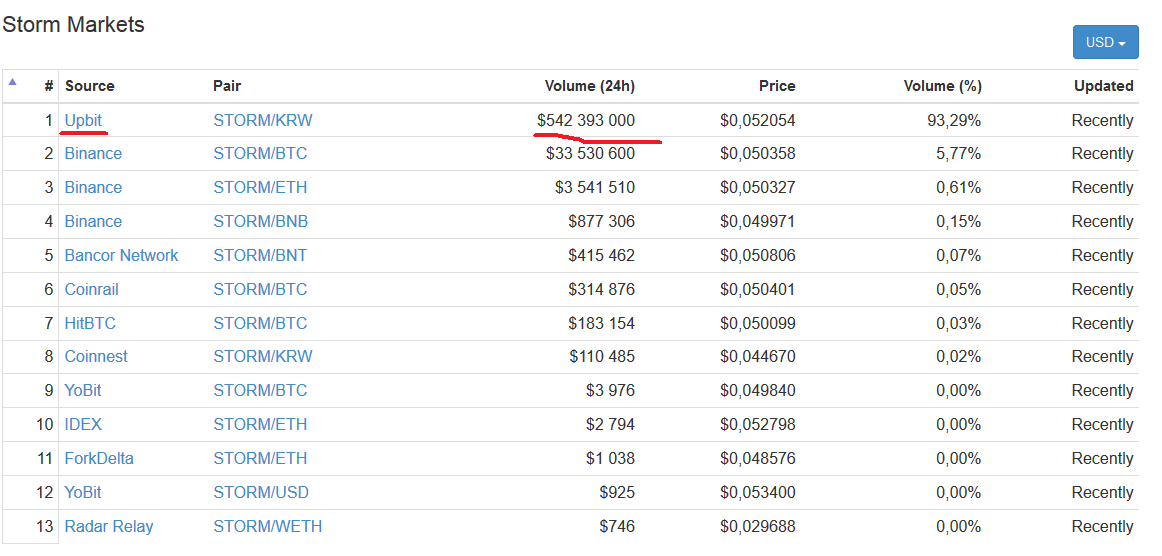Select the price $0,050358
This screenshot has height=556, width=1162.
point(758,153)
